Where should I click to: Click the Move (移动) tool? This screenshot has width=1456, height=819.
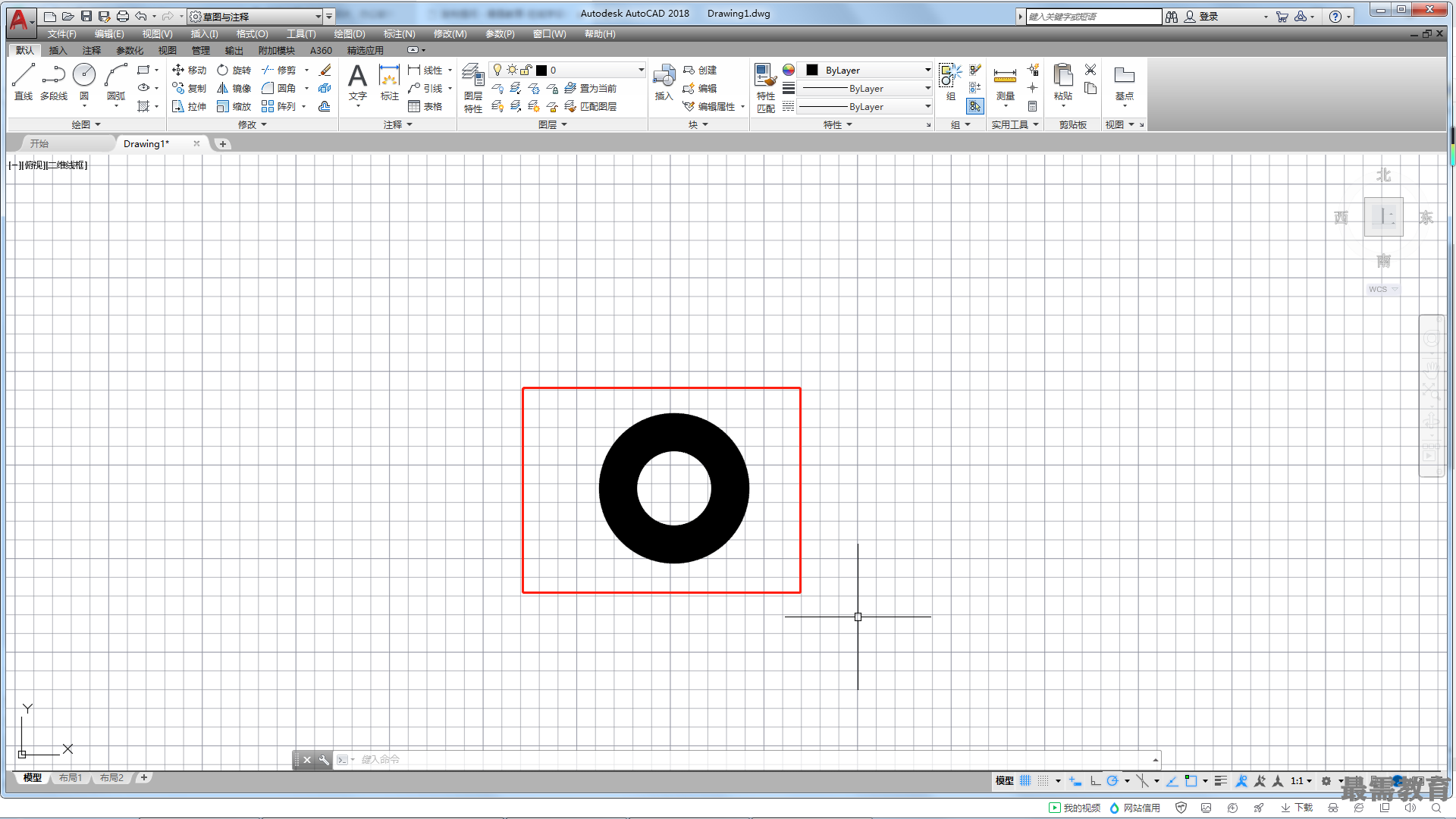(x=189, y=70)
